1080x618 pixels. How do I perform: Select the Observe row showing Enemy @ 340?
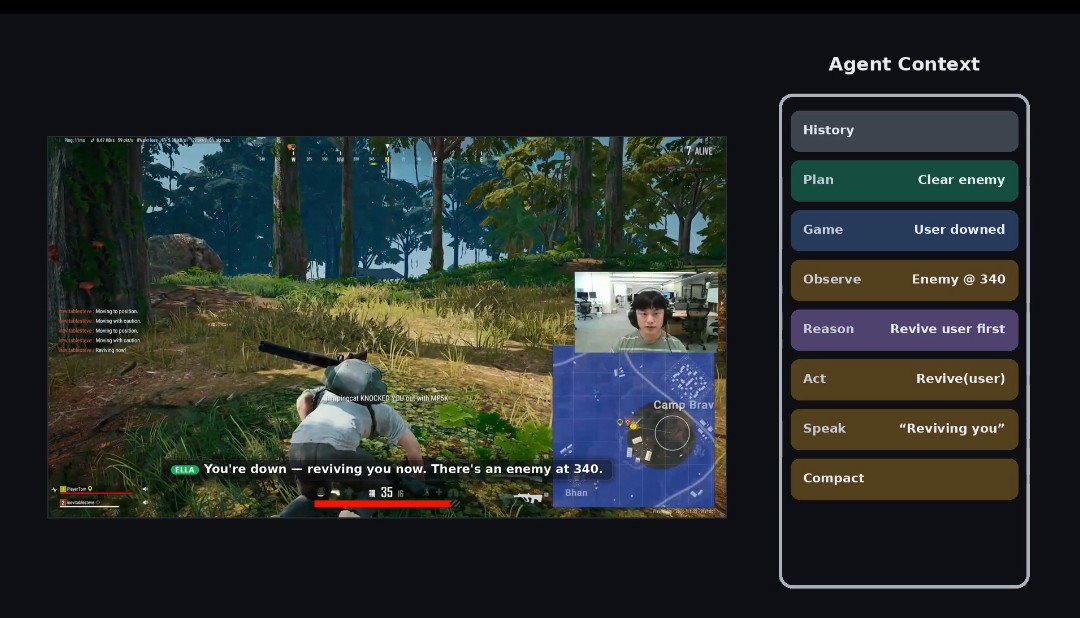pyautogui.click(x=904, y=280)
